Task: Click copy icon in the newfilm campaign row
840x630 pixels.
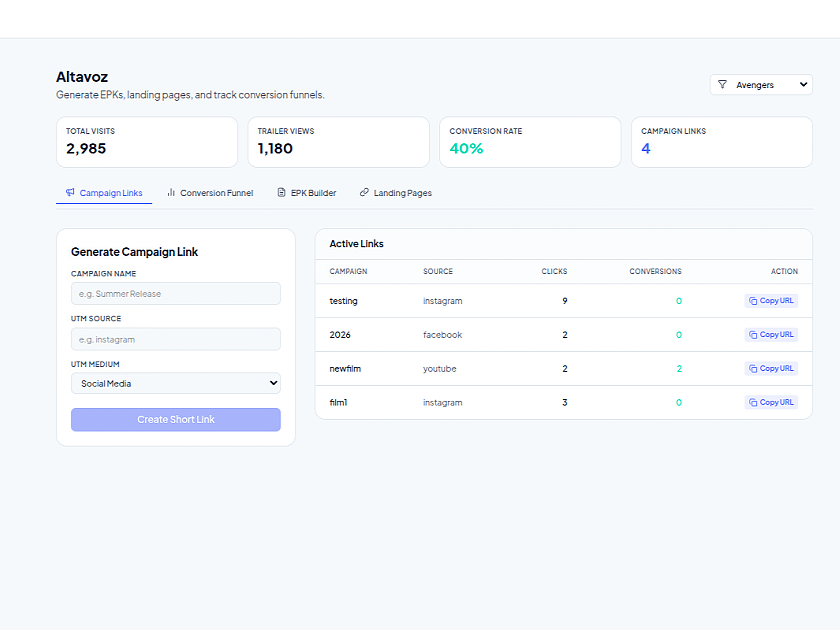Action: tap(754, 369)
